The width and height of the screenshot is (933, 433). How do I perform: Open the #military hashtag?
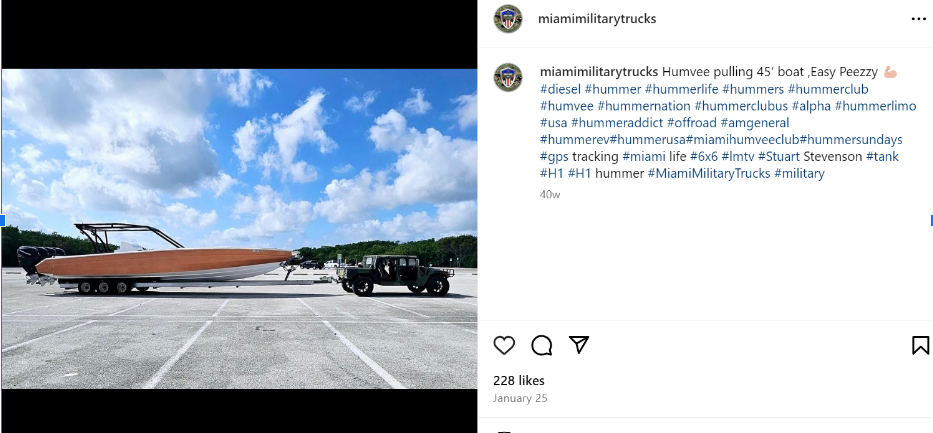[799, 174]
